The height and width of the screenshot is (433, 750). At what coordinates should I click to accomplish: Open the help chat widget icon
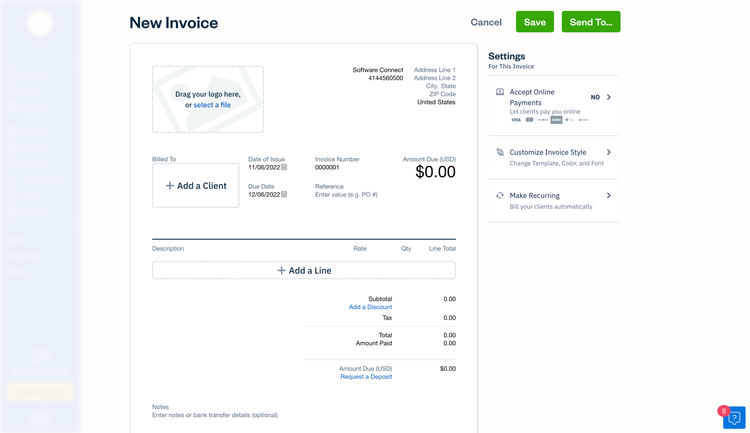tap(734, 417)
